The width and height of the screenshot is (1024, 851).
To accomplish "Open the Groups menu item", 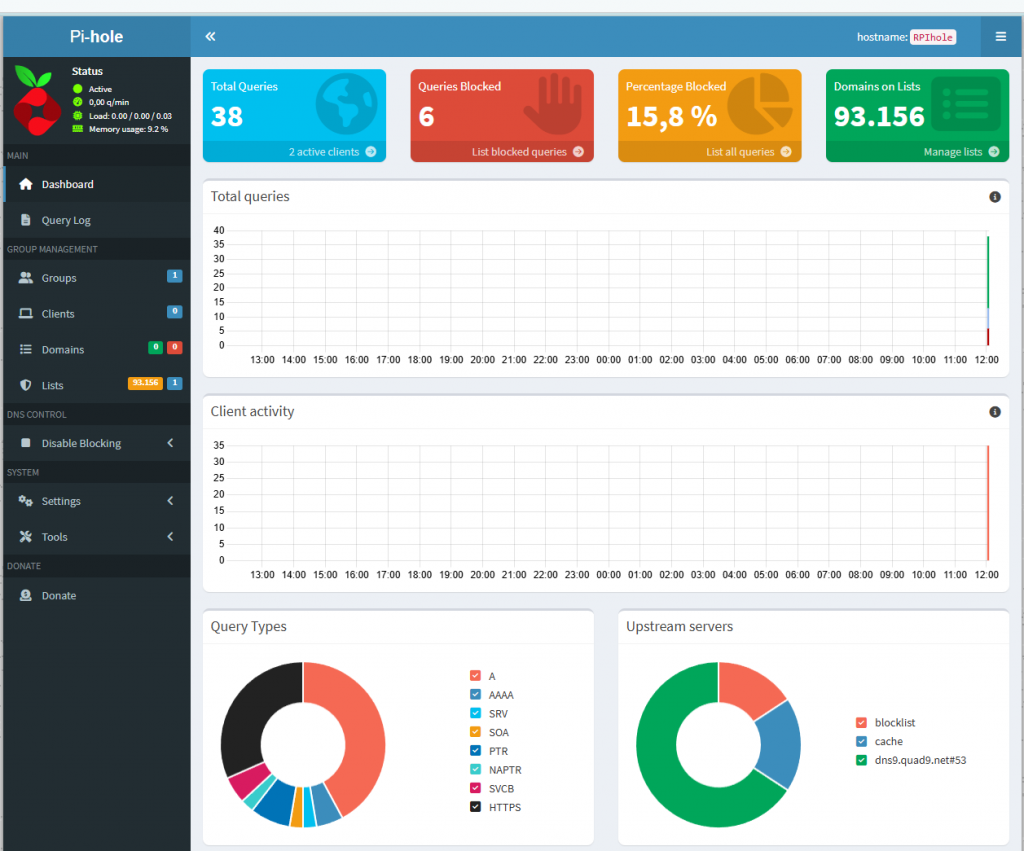I will [96, 278].
